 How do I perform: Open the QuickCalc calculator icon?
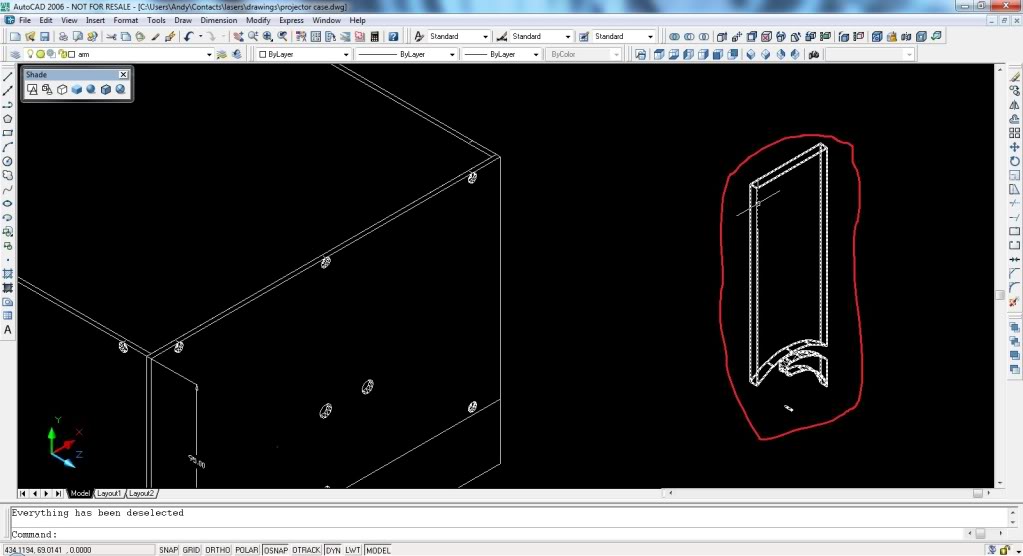click(374, 37)
